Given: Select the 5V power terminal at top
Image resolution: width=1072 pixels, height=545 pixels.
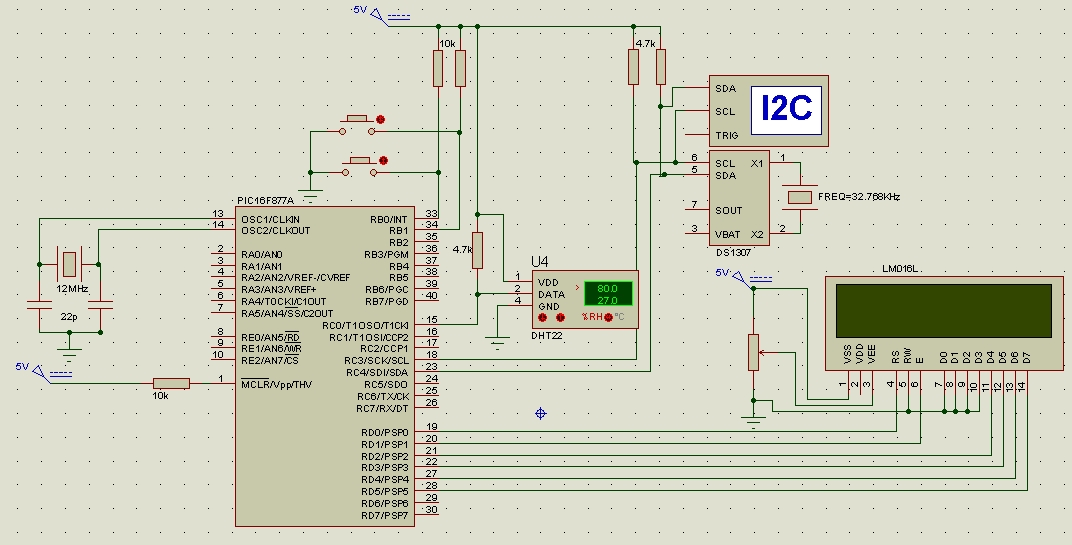Looking at the screenshot, I should pos(380,16).
